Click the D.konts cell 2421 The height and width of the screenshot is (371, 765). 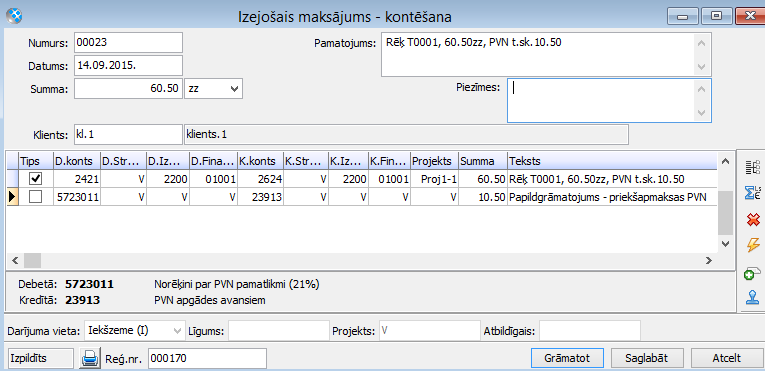(x=77, y=179)
